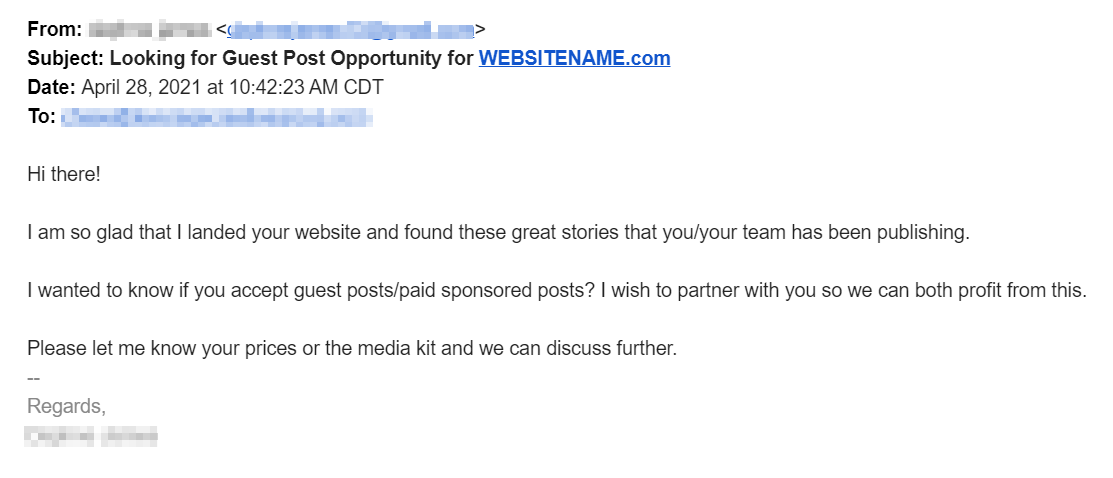Click the bold To: label
The image size is (1113, 478).
click(41, 117)
